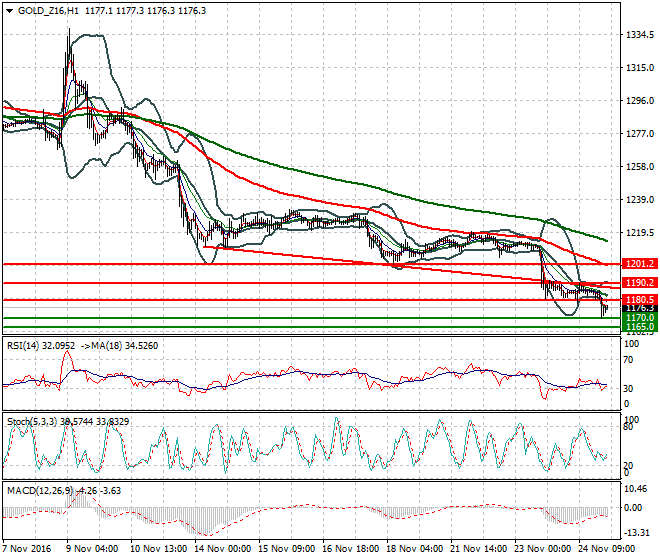The image size is (660, 560).
Task: Click the 10 Nov 13:00 time label
Action: click(158, 549)
